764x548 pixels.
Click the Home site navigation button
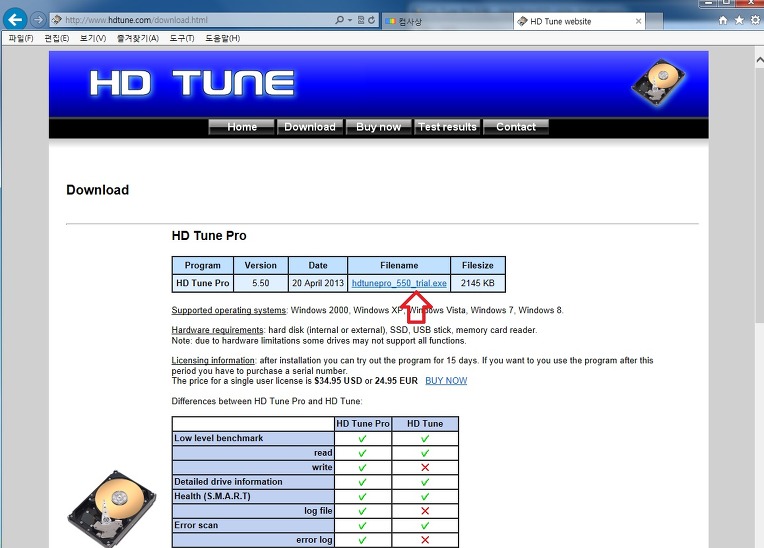pyautogui.click(x=242, y=127)
